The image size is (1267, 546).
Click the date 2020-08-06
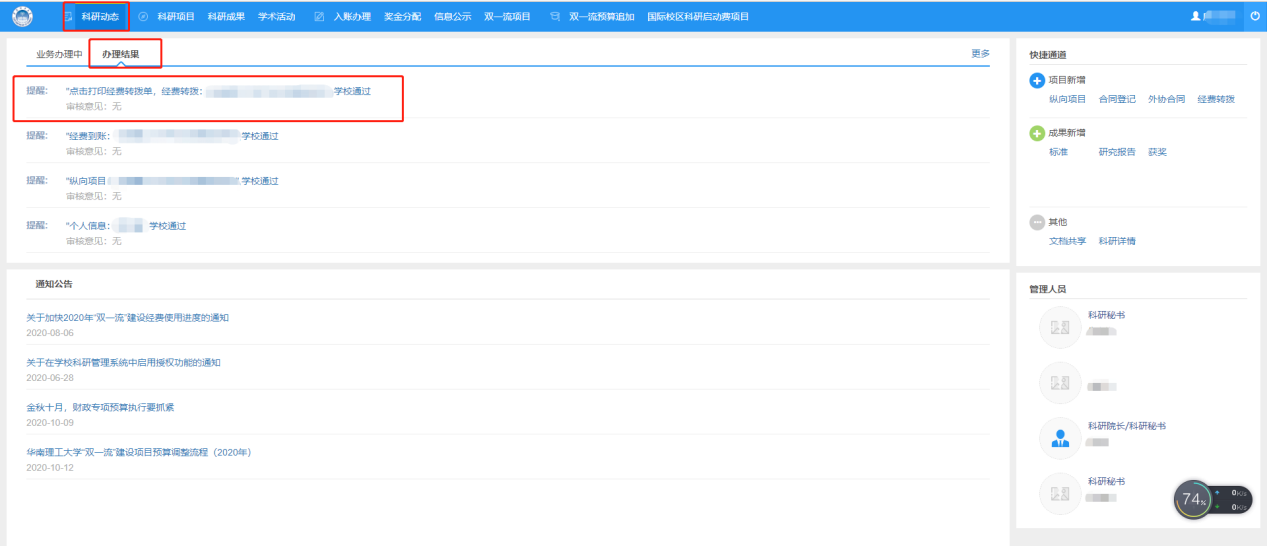coord(50,333)
